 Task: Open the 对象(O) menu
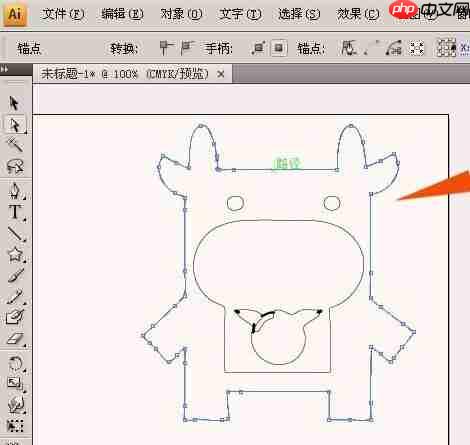click(x=181, y=14)
